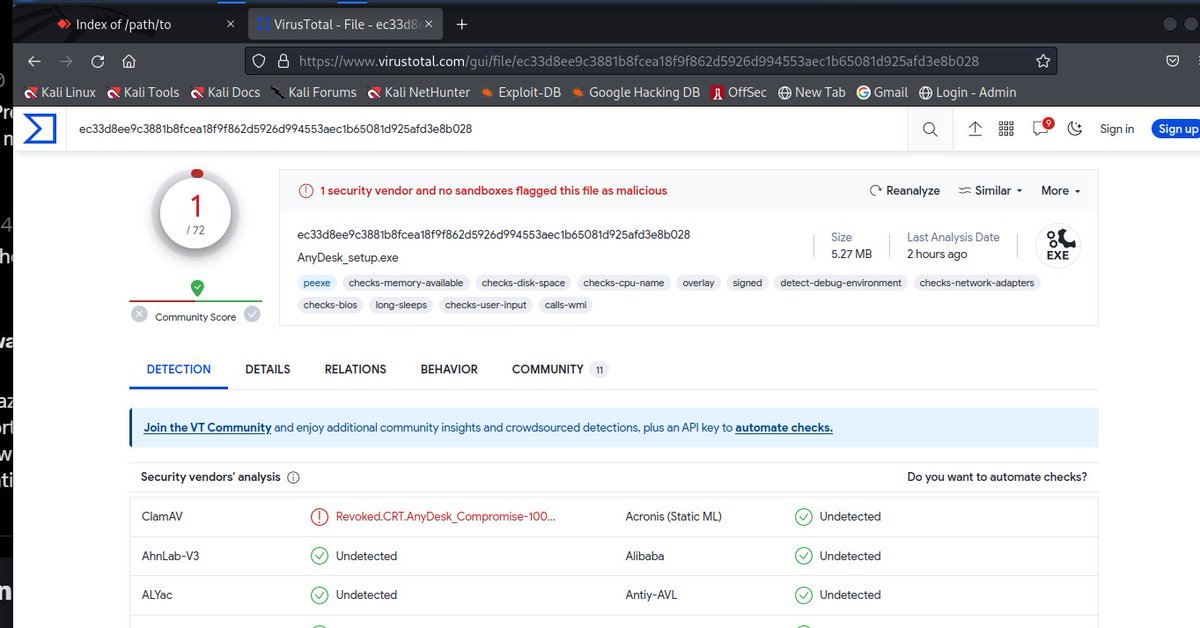Switch to the DETECTION tab

[x=179, y=369]
